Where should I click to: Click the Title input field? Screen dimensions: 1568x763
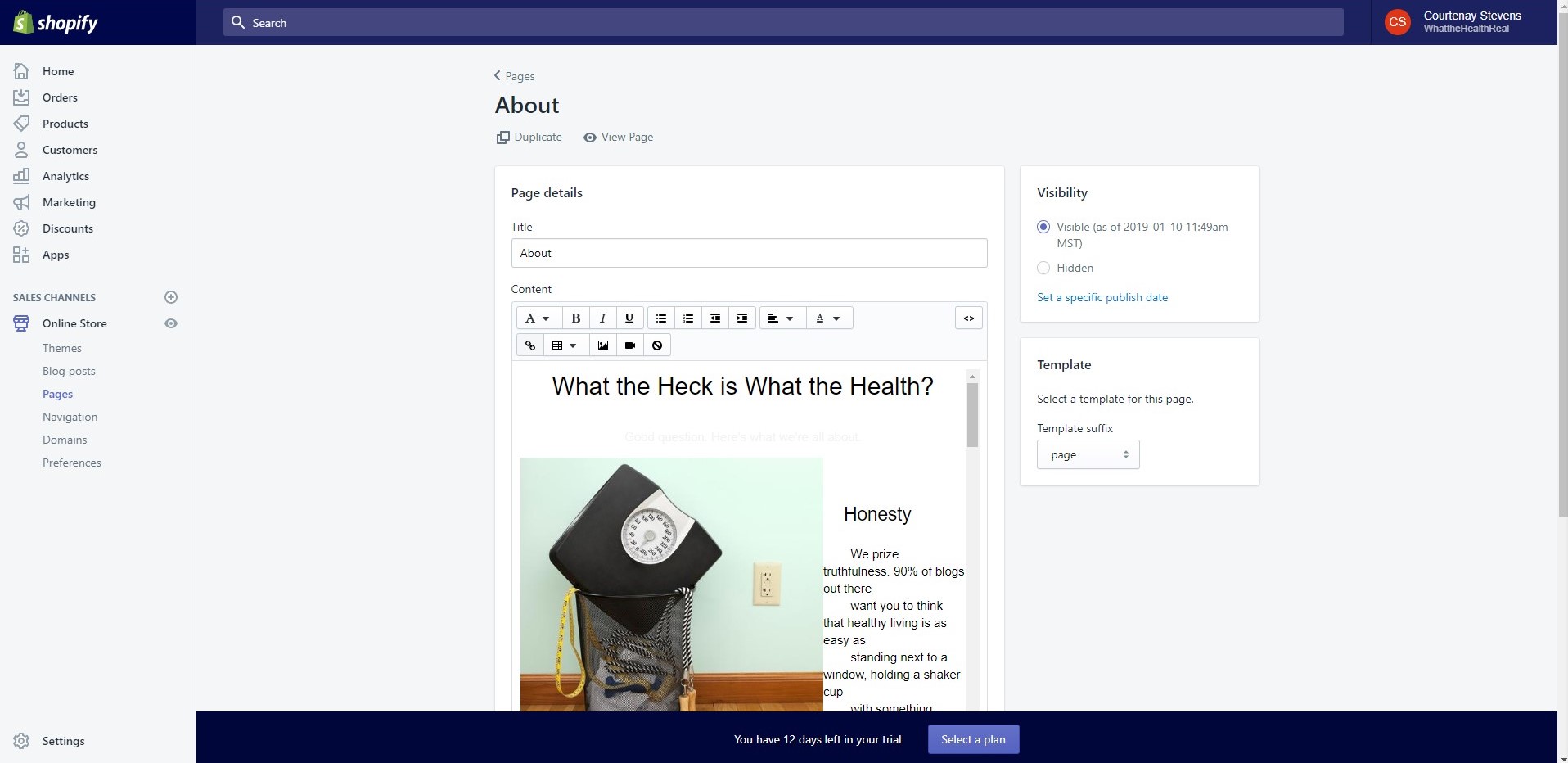click(749, 253)
